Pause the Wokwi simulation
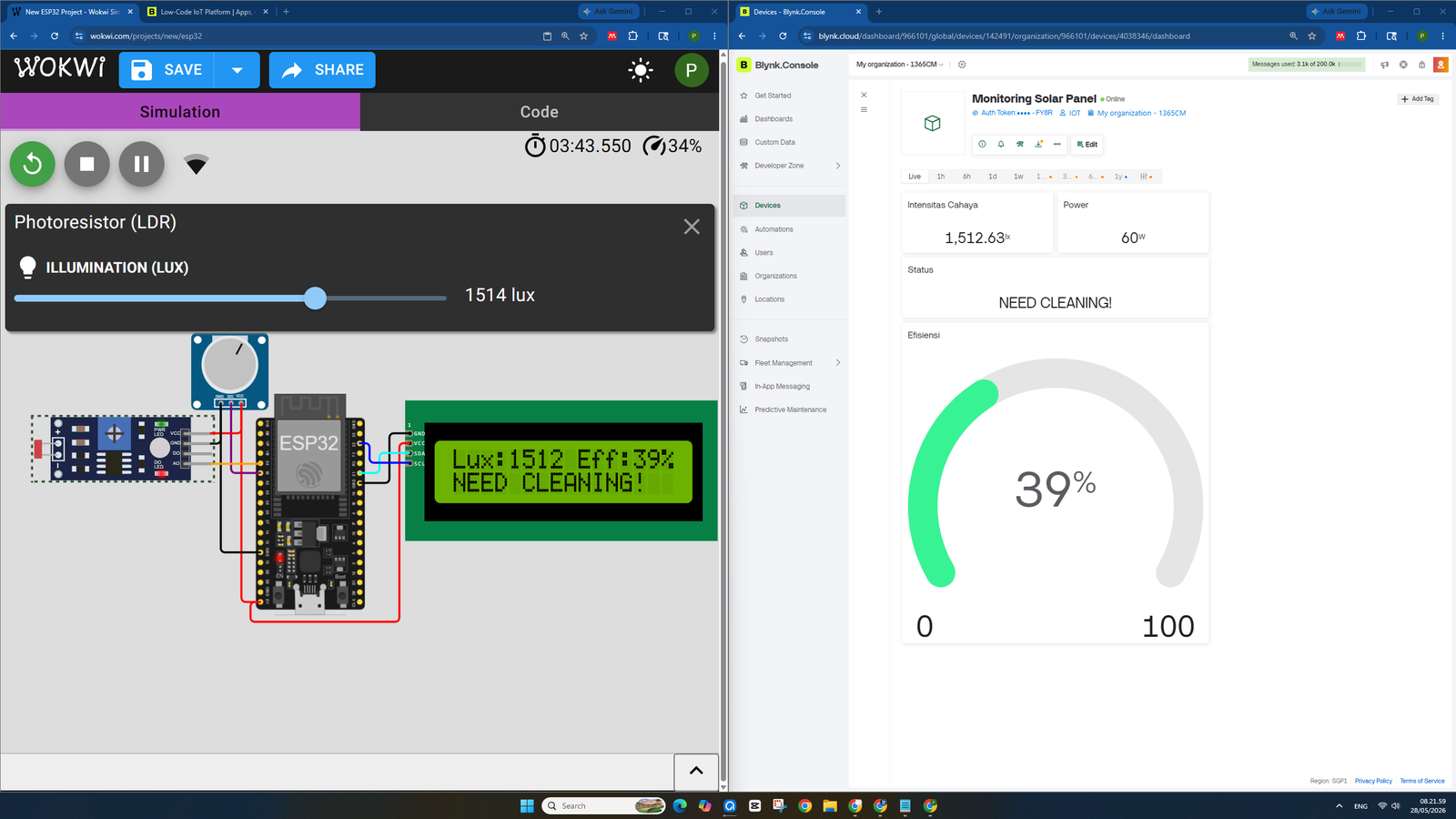1456x819 pixels. [x=142, y=164]
